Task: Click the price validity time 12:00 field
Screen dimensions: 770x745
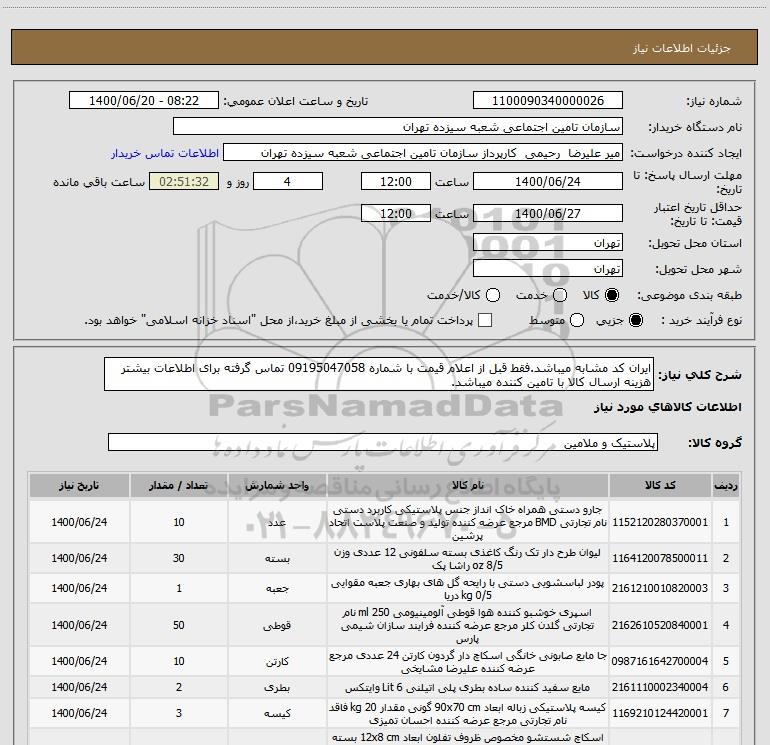Action: coord(396,214)
